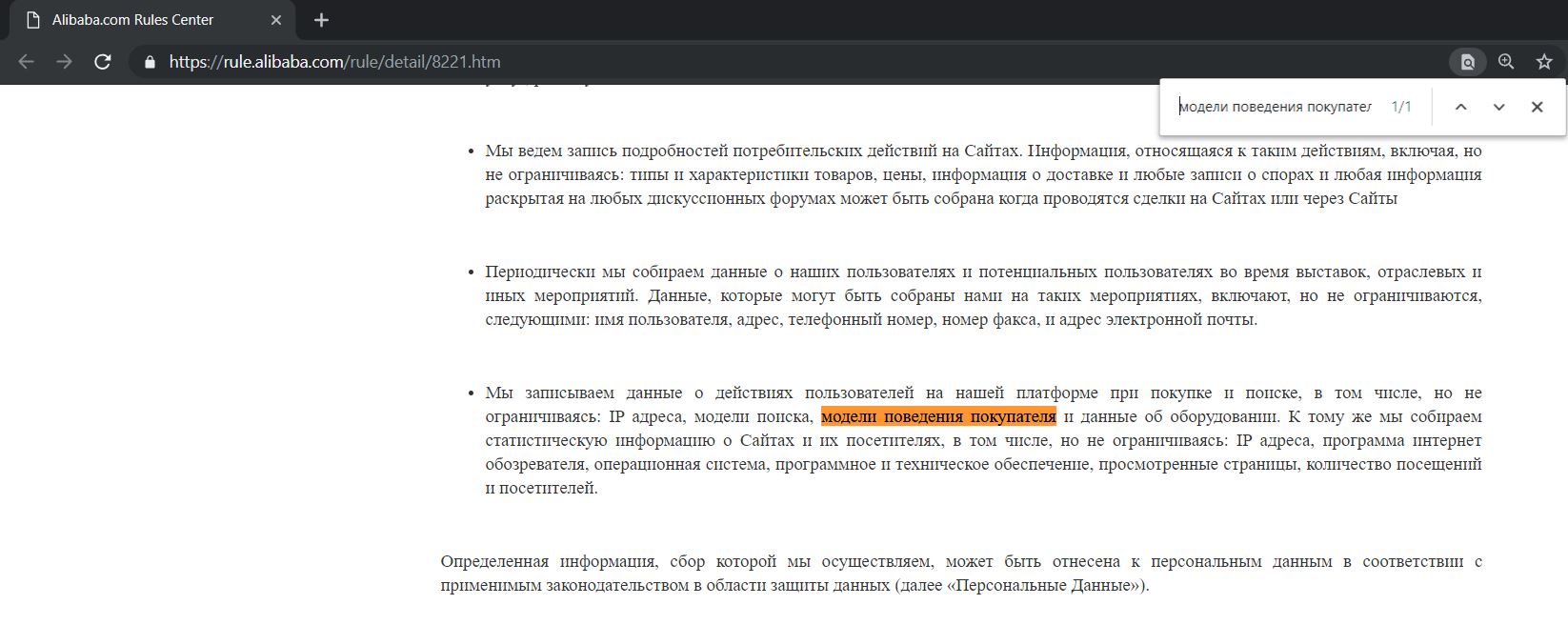Click the paragraph starting "Мы ведем запись подробностей"
This screenshot has width=1568, height=625.
click(x=983, y=174)
